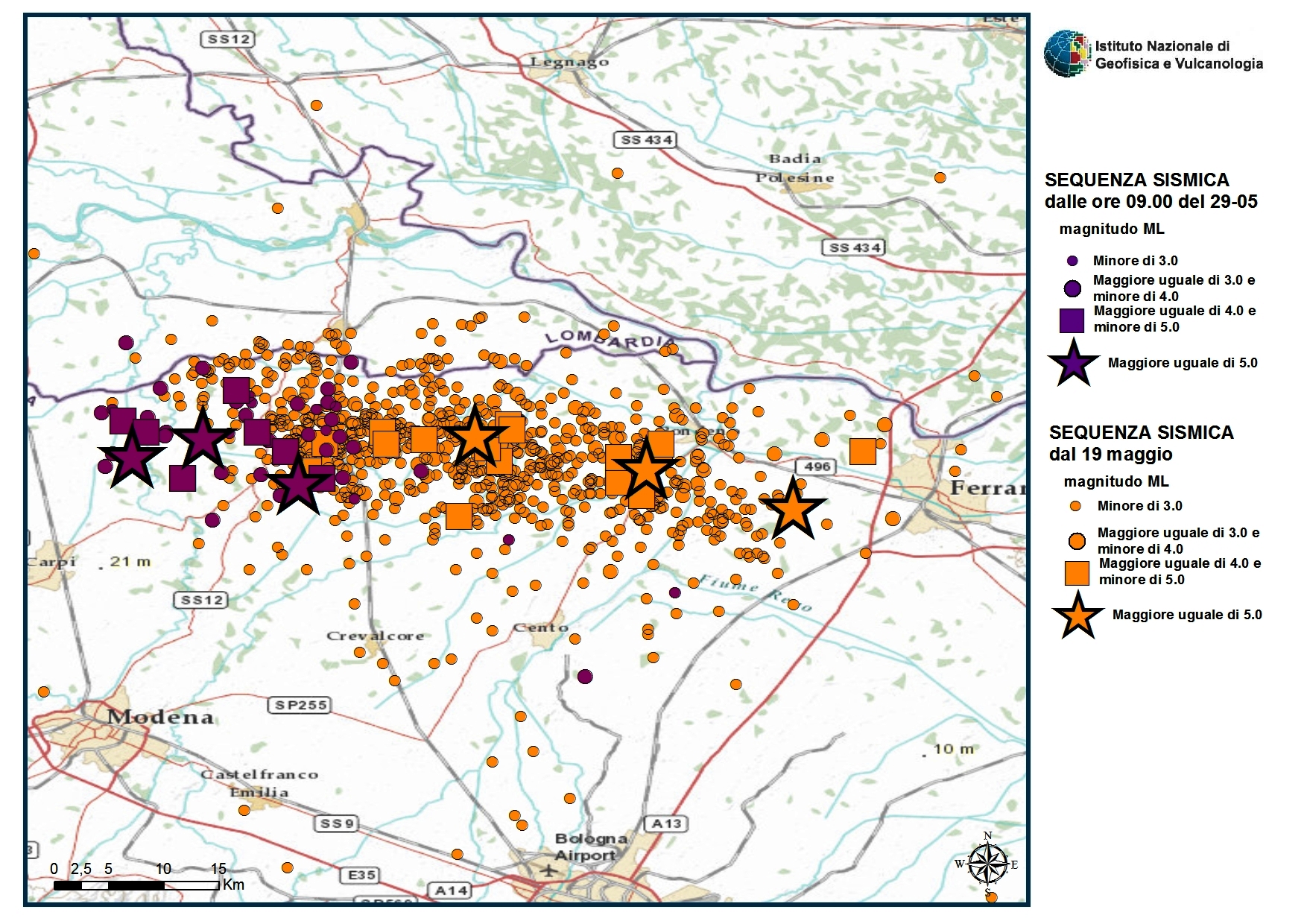Click the SP255 road shield
The width and height of the screenshot is (1307, 924).
(x=301, y=705)
